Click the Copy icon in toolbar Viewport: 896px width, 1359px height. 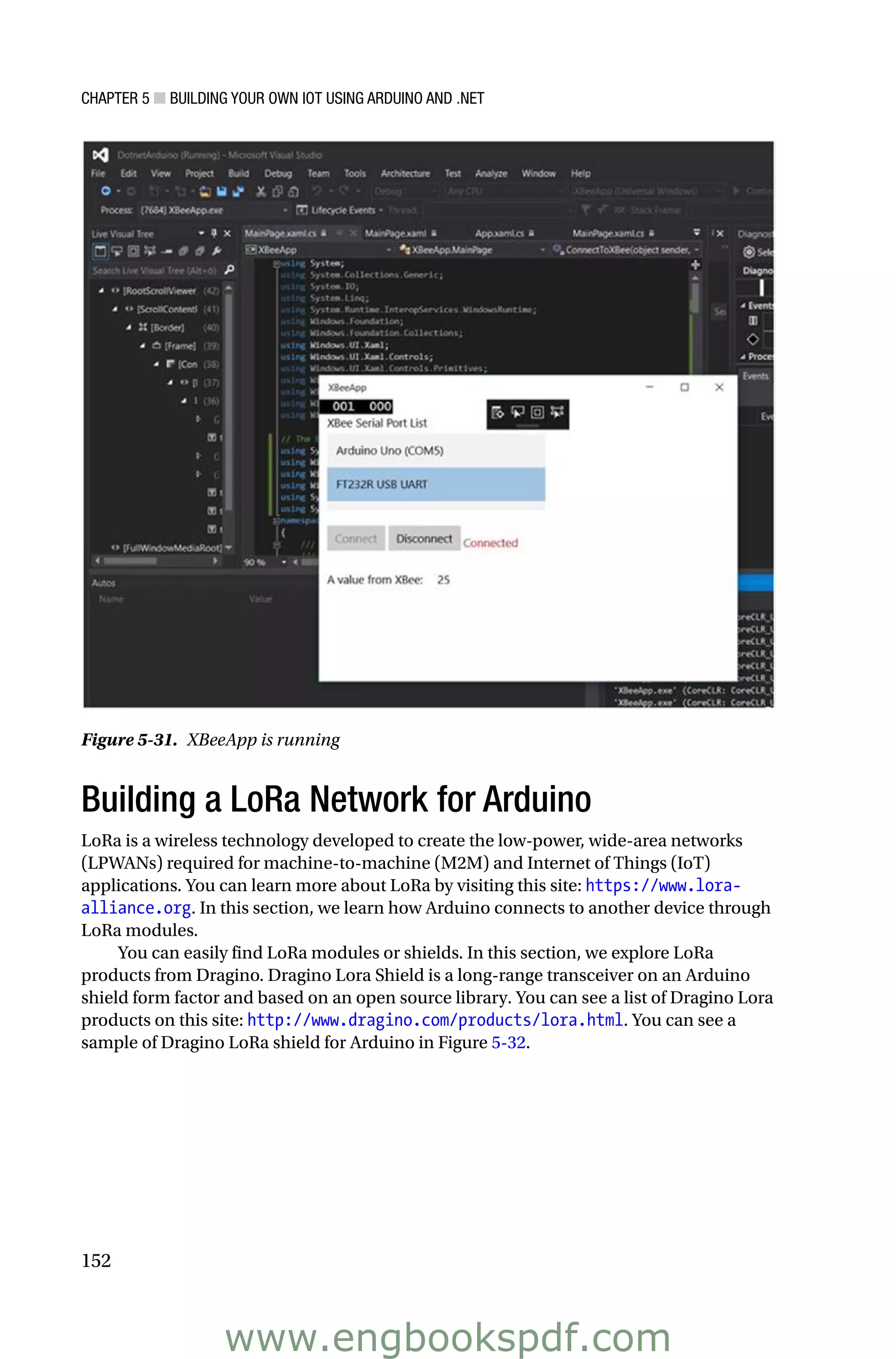tap(277, 191)
